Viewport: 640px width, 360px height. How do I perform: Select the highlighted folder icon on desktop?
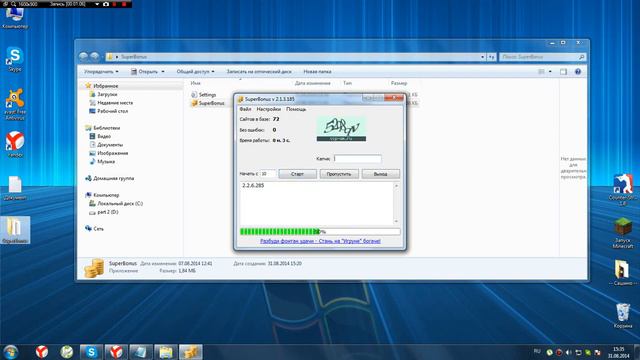click(x=15, y=230)
